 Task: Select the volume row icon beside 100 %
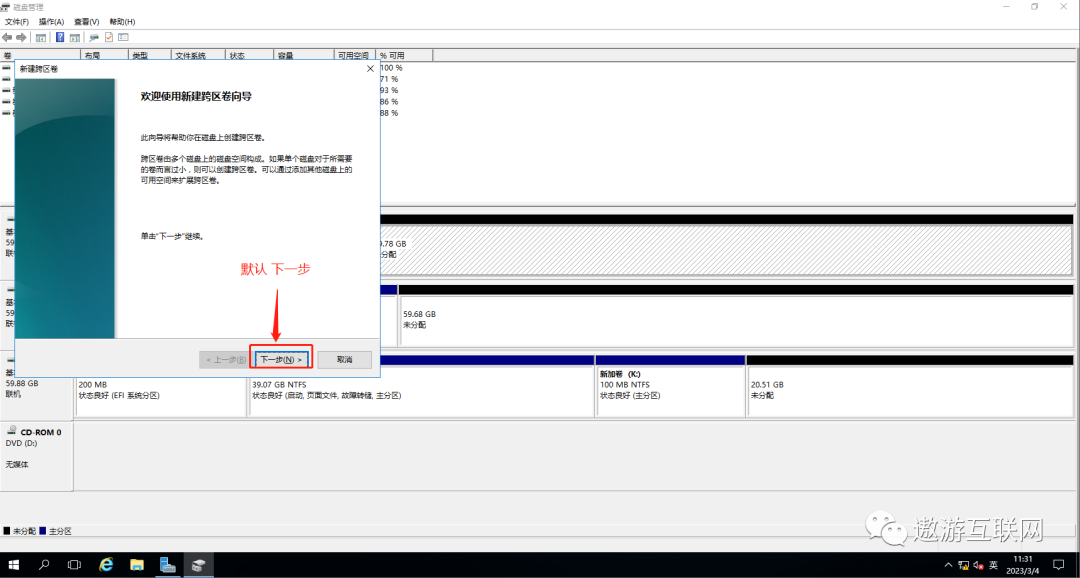click(6, 68)
